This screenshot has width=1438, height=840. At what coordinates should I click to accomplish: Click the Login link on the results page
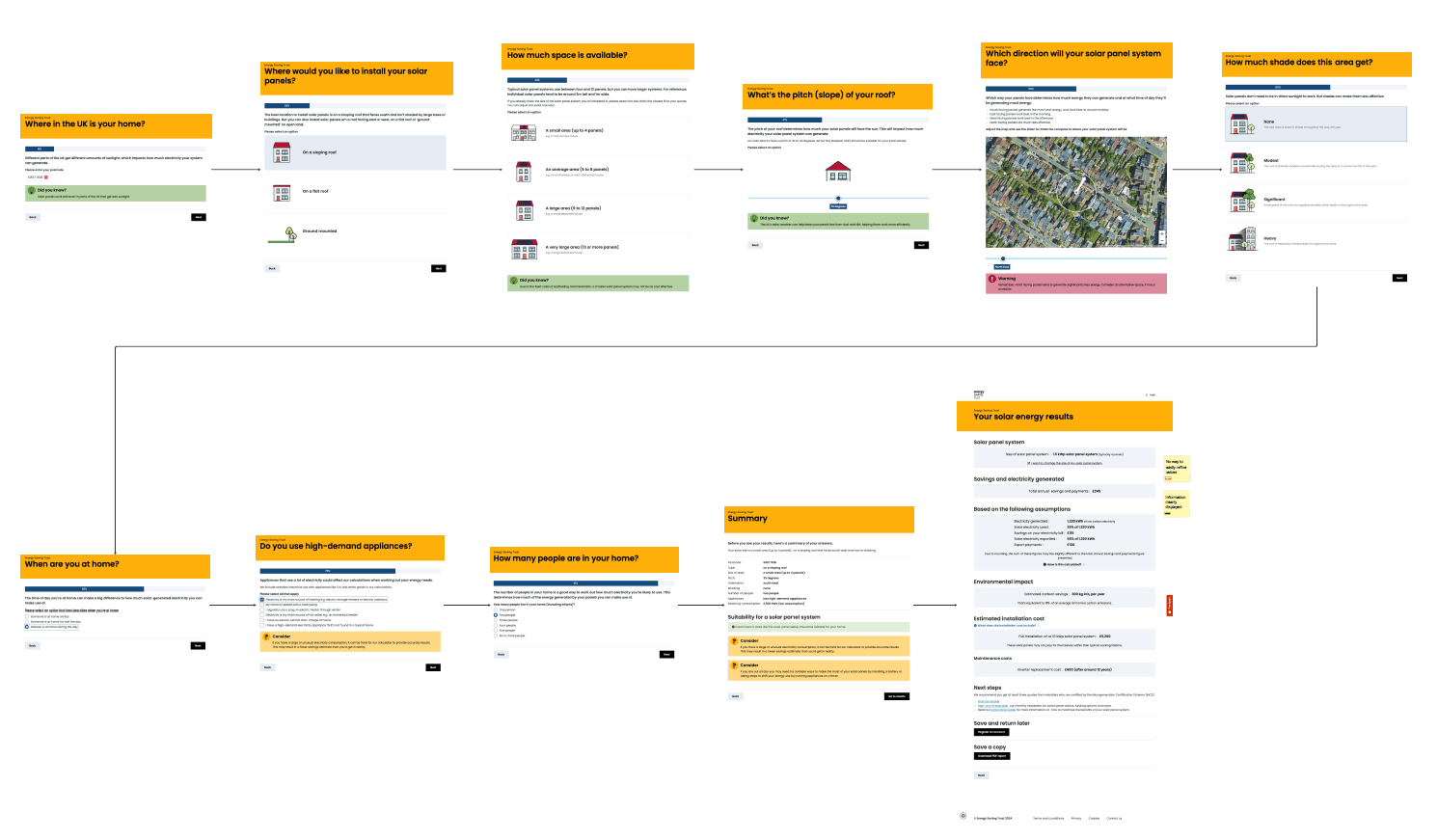point(1151,394)
